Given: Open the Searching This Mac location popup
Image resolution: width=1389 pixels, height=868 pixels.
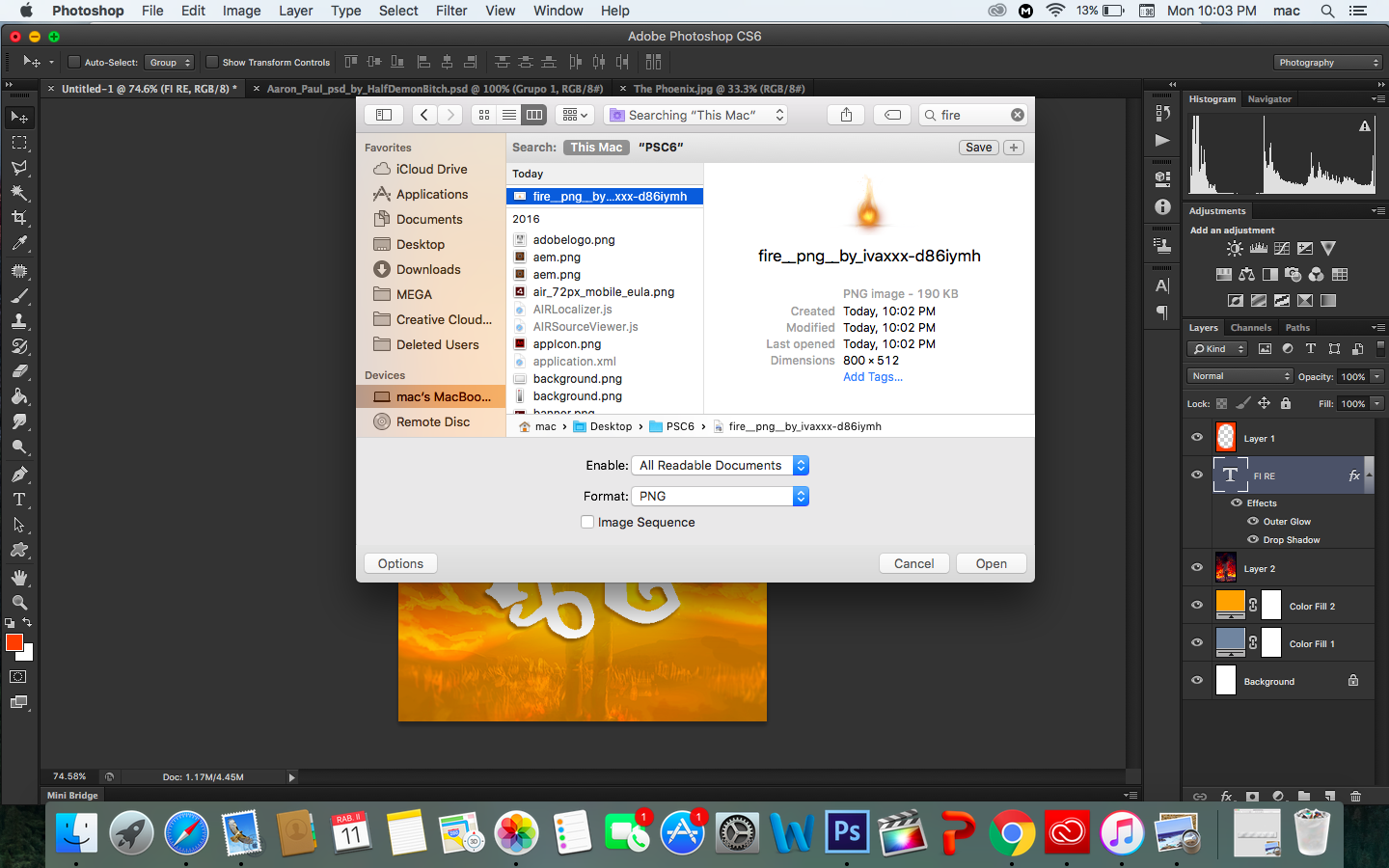Looking at the screenshot, I should pos(695,115).
